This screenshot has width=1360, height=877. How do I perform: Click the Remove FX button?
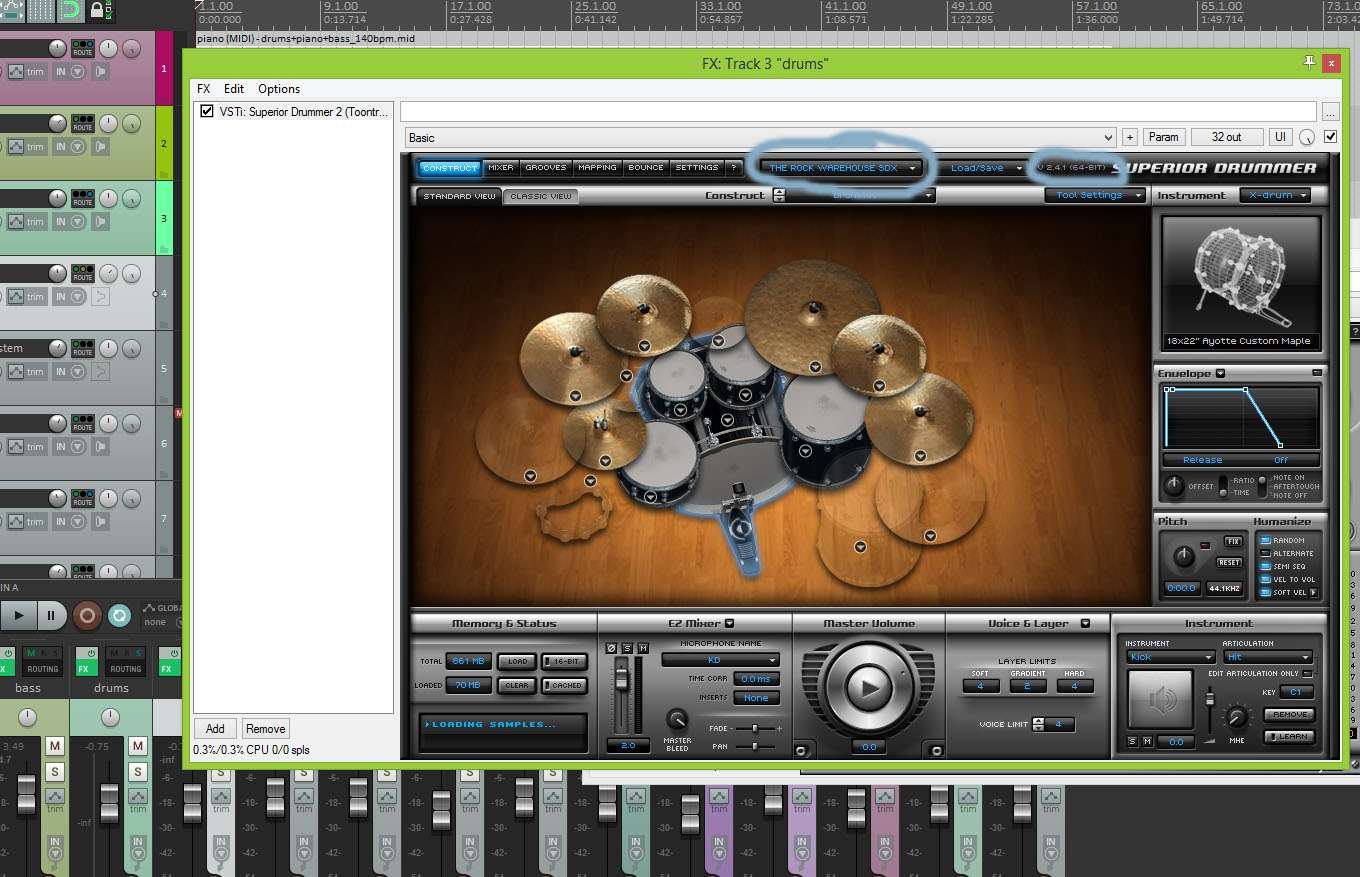pos(265,729)
